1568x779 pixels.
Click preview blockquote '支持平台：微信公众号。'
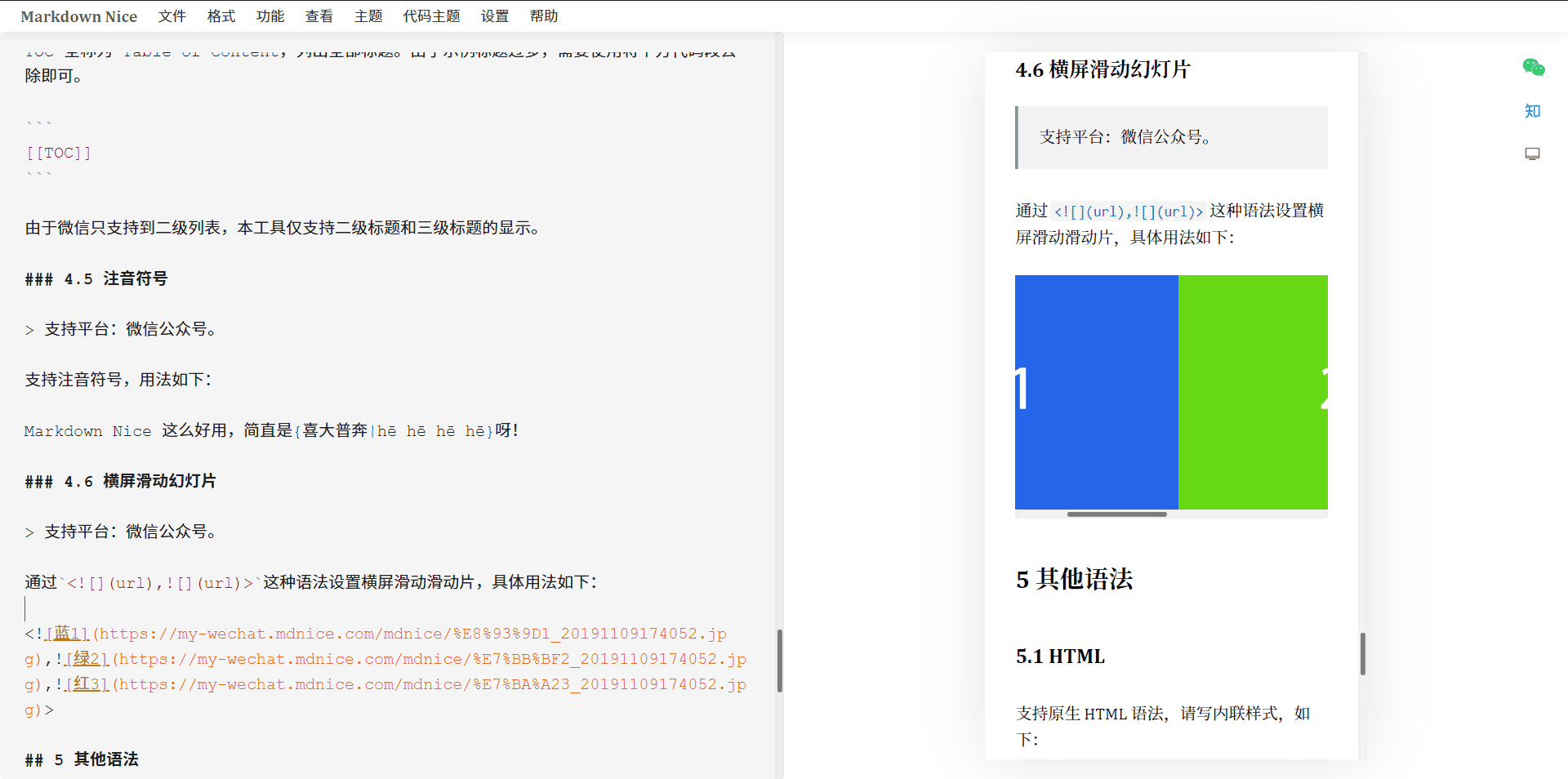pos(1172,137)
